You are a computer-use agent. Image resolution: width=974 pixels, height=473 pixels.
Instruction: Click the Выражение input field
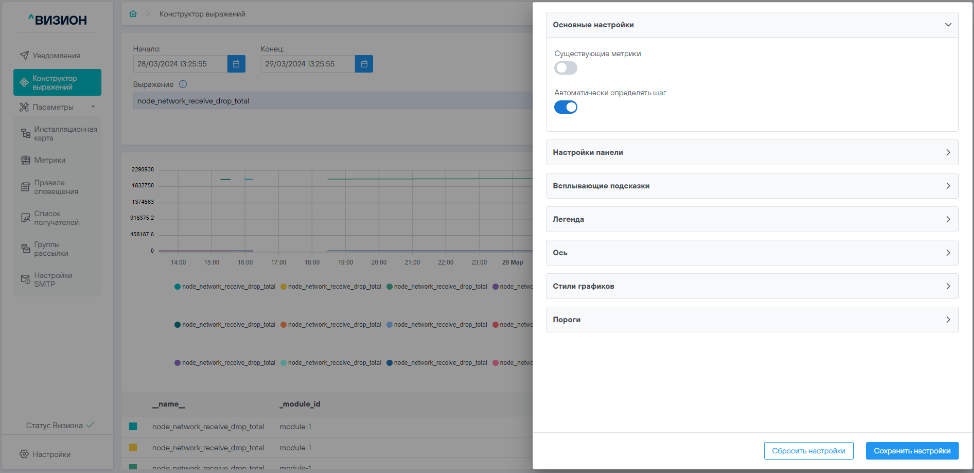(330, 101)
